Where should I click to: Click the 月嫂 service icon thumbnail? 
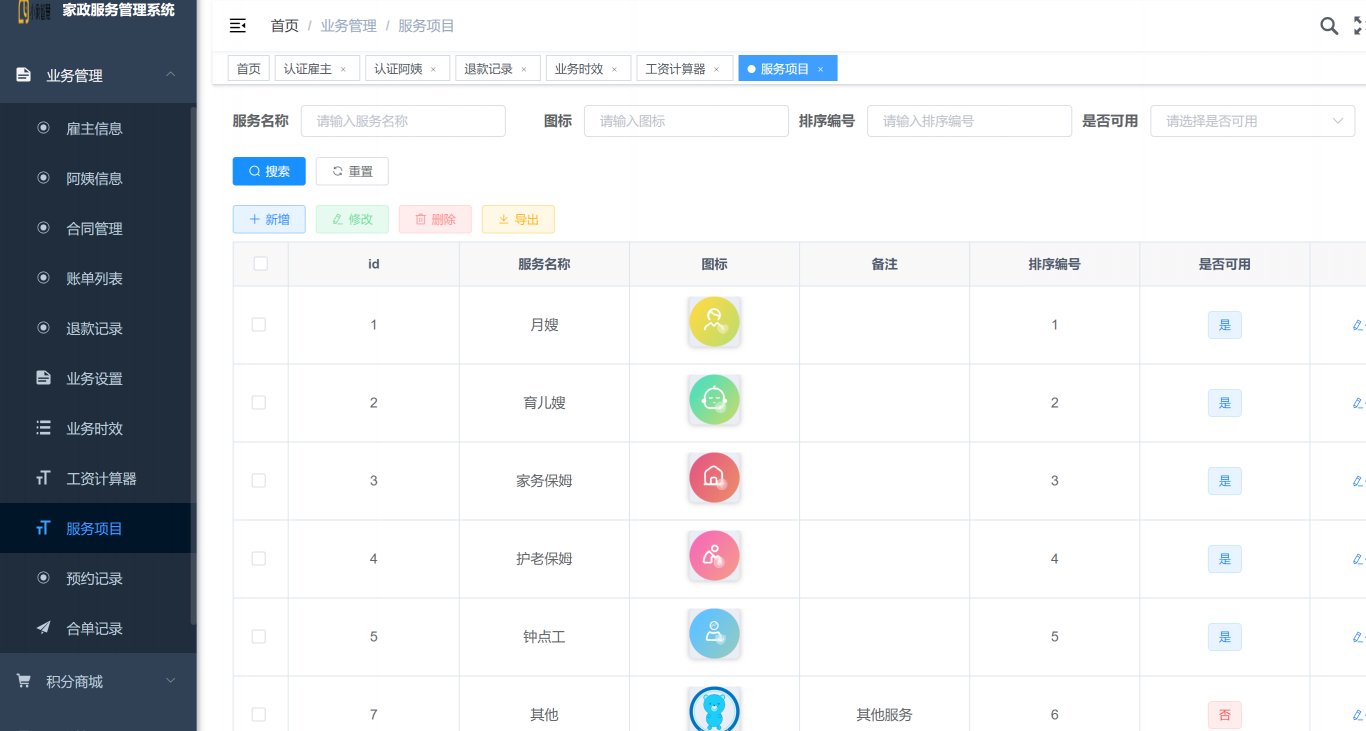pos(714,322)
